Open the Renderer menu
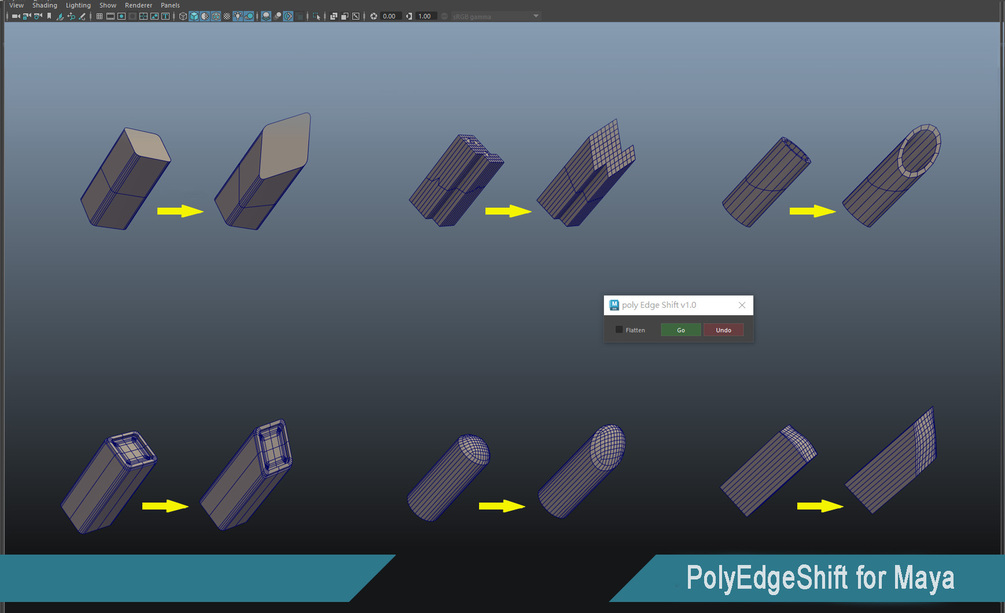The height and width of the screenshot is (613, 1005). 138,5
